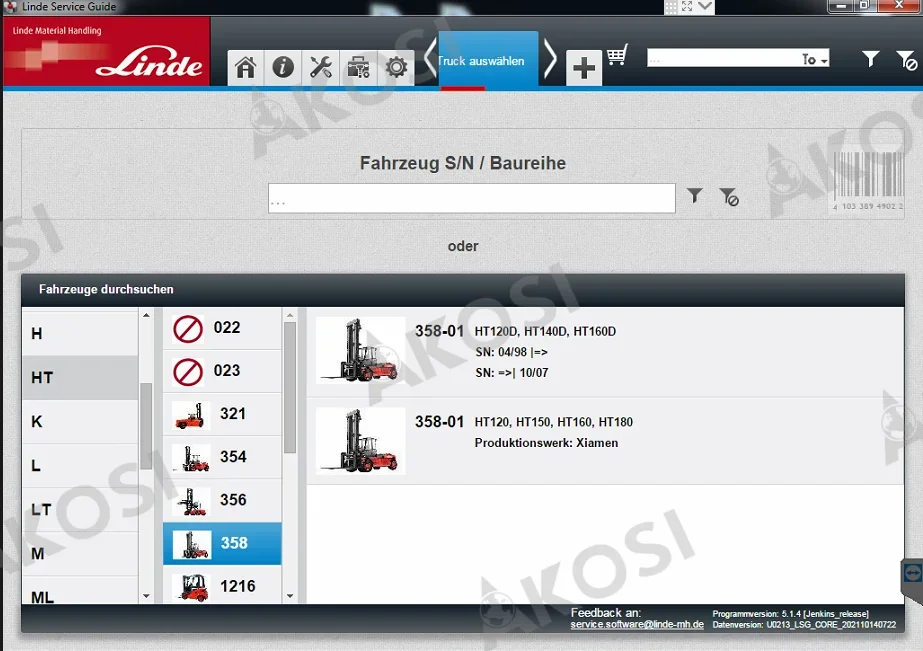Viewport: 923px width, 651px height.
Task: Open service.software@linde-mh.de feedback link
Action: pos(637,625)
